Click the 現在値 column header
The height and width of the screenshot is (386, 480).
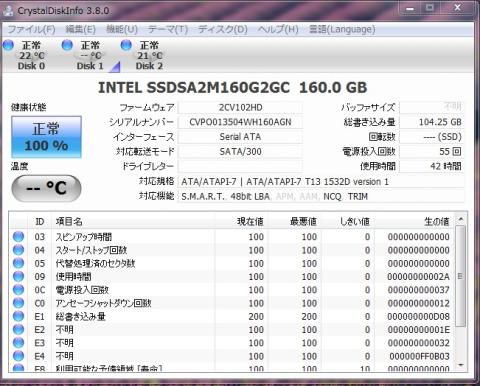tap(242, 221)
